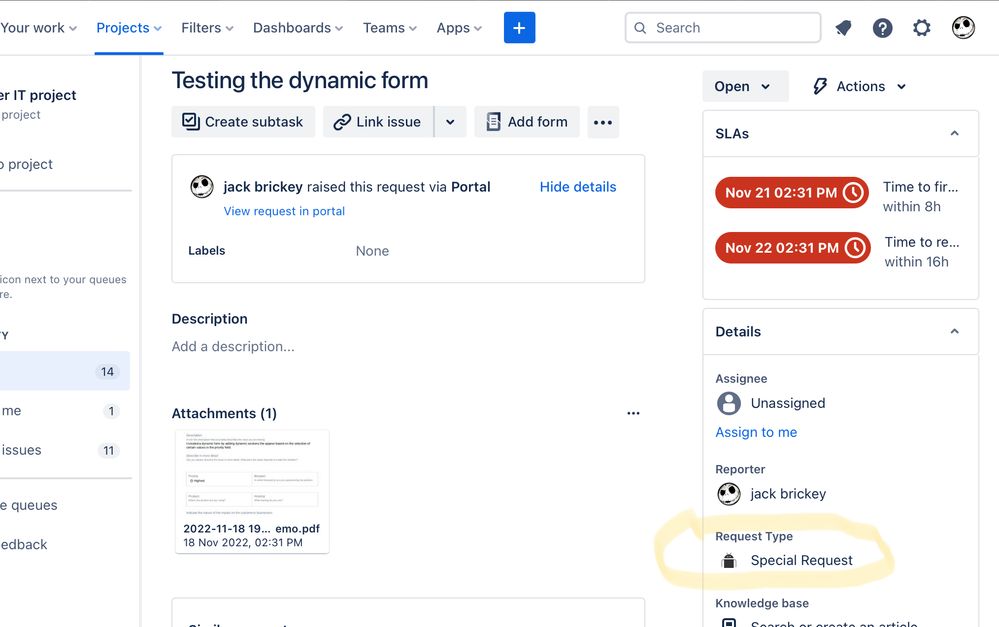
Task: Open the Open status dropdown
Action: pyautogui.click(x=745, y=86)
